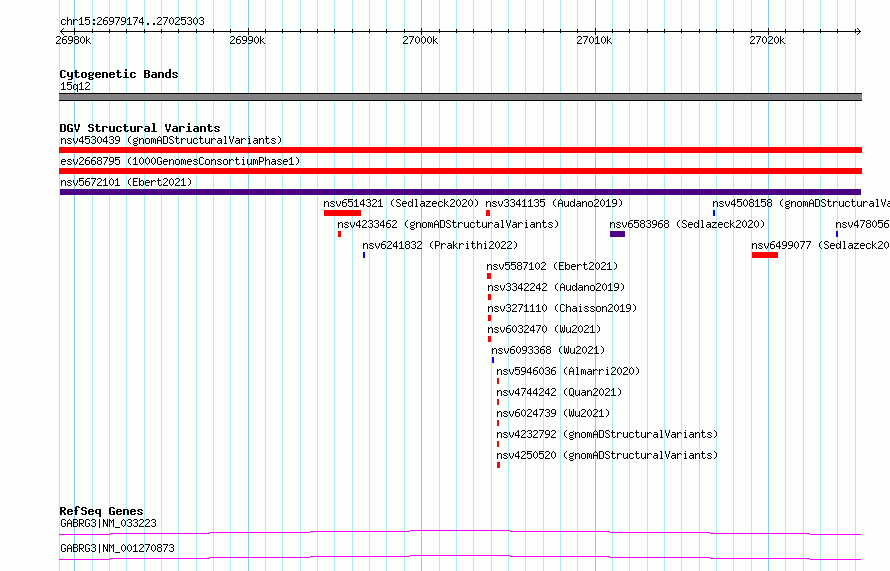Click the purple bar under nsv5672101
Image resolution: width=890 pixels, height=571 pixels.
click(460, 192)
